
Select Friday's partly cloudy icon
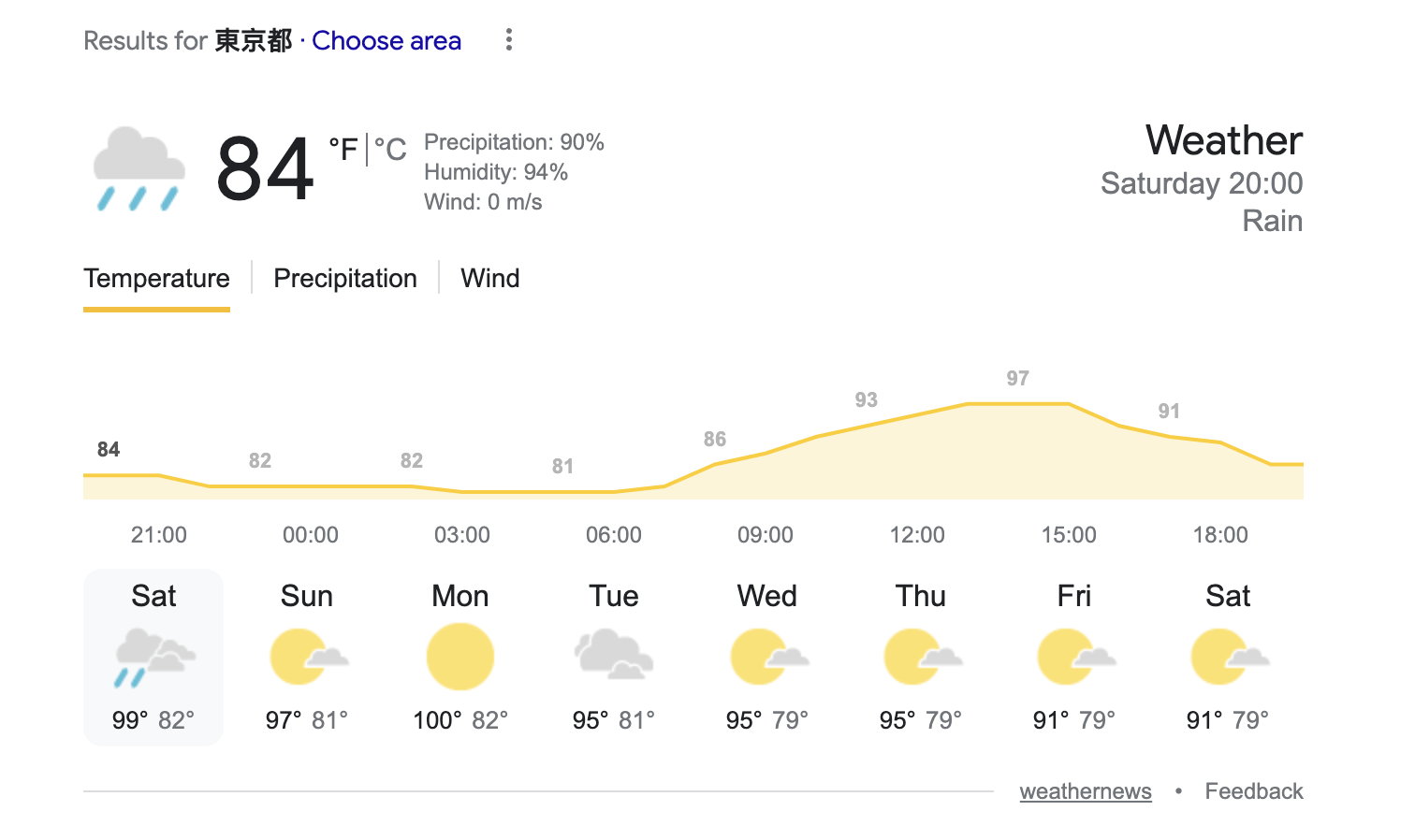coord(1074,658)
